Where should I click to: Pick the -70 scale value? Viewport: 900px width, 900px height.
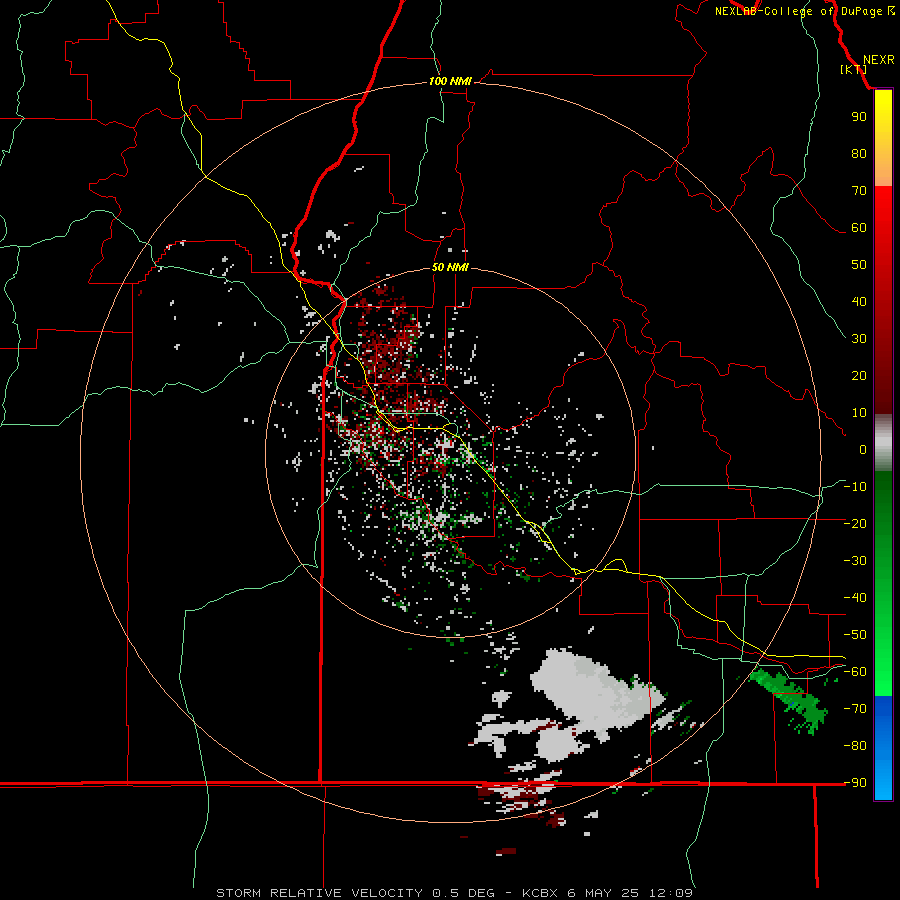pos(855,709)
